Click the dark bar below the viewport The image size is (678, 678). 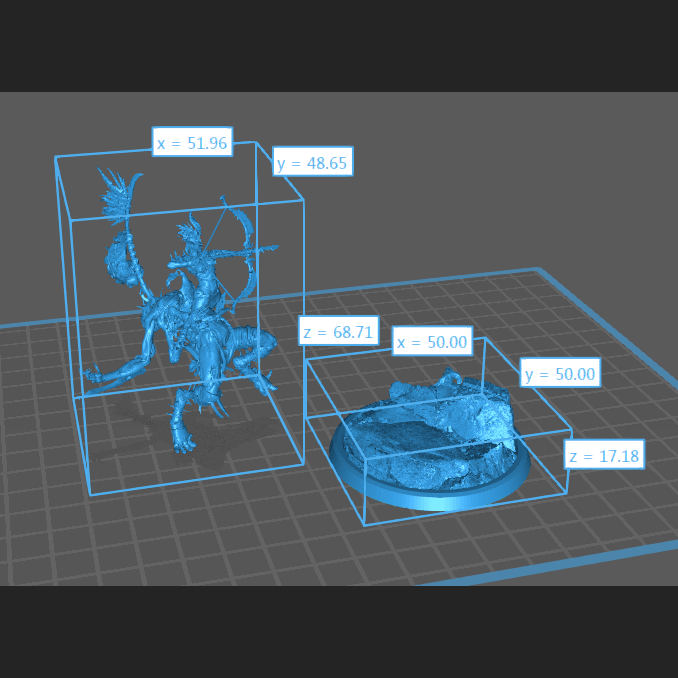(339, 632)
